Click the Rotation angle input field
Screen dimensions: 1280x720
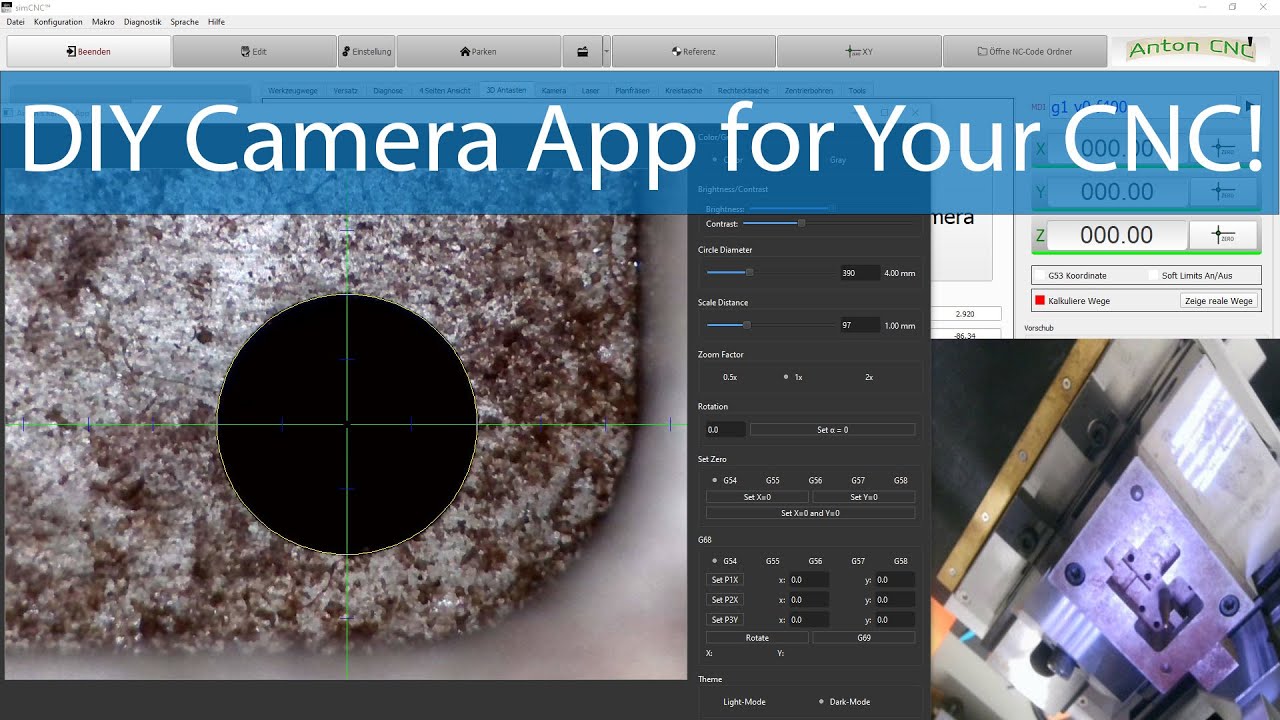click(725, 429)
